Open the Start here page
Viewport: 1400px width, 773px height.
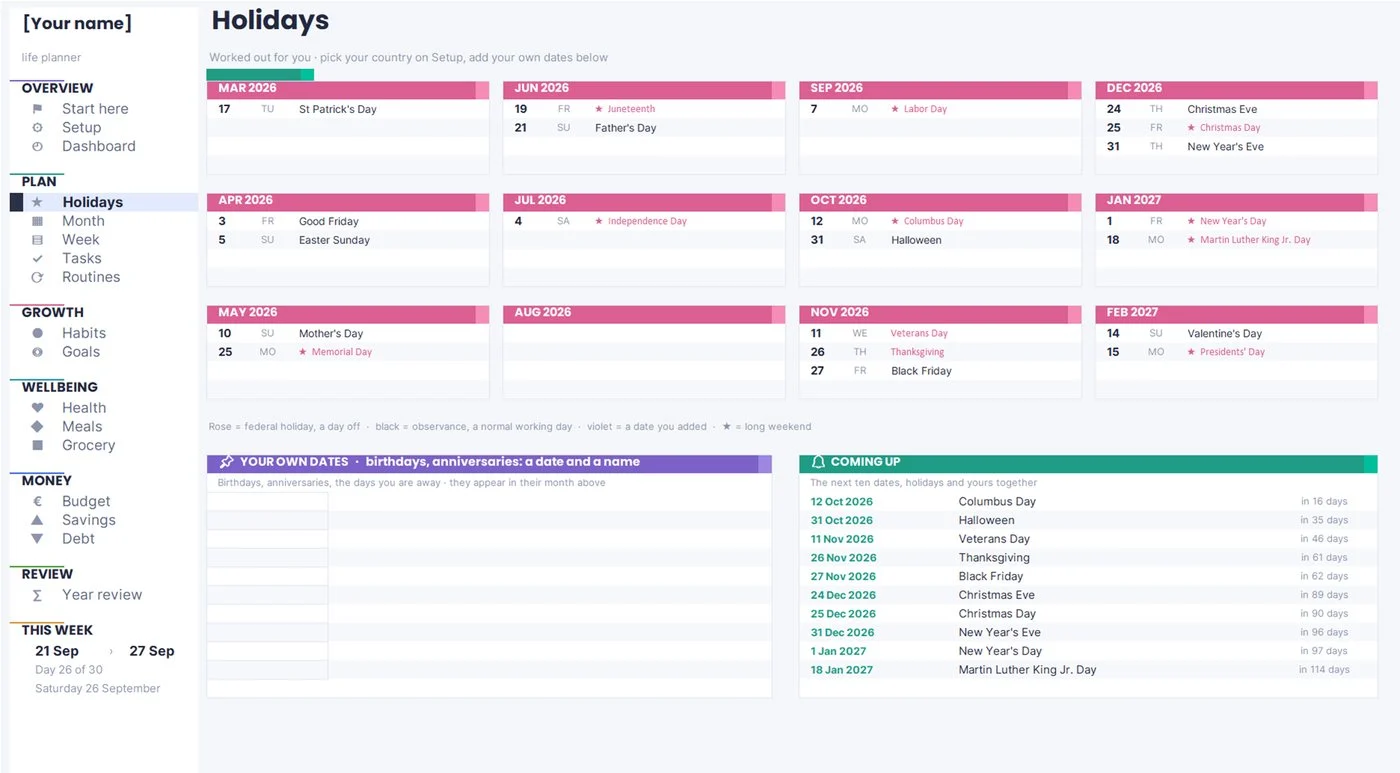tap(95, 109)
